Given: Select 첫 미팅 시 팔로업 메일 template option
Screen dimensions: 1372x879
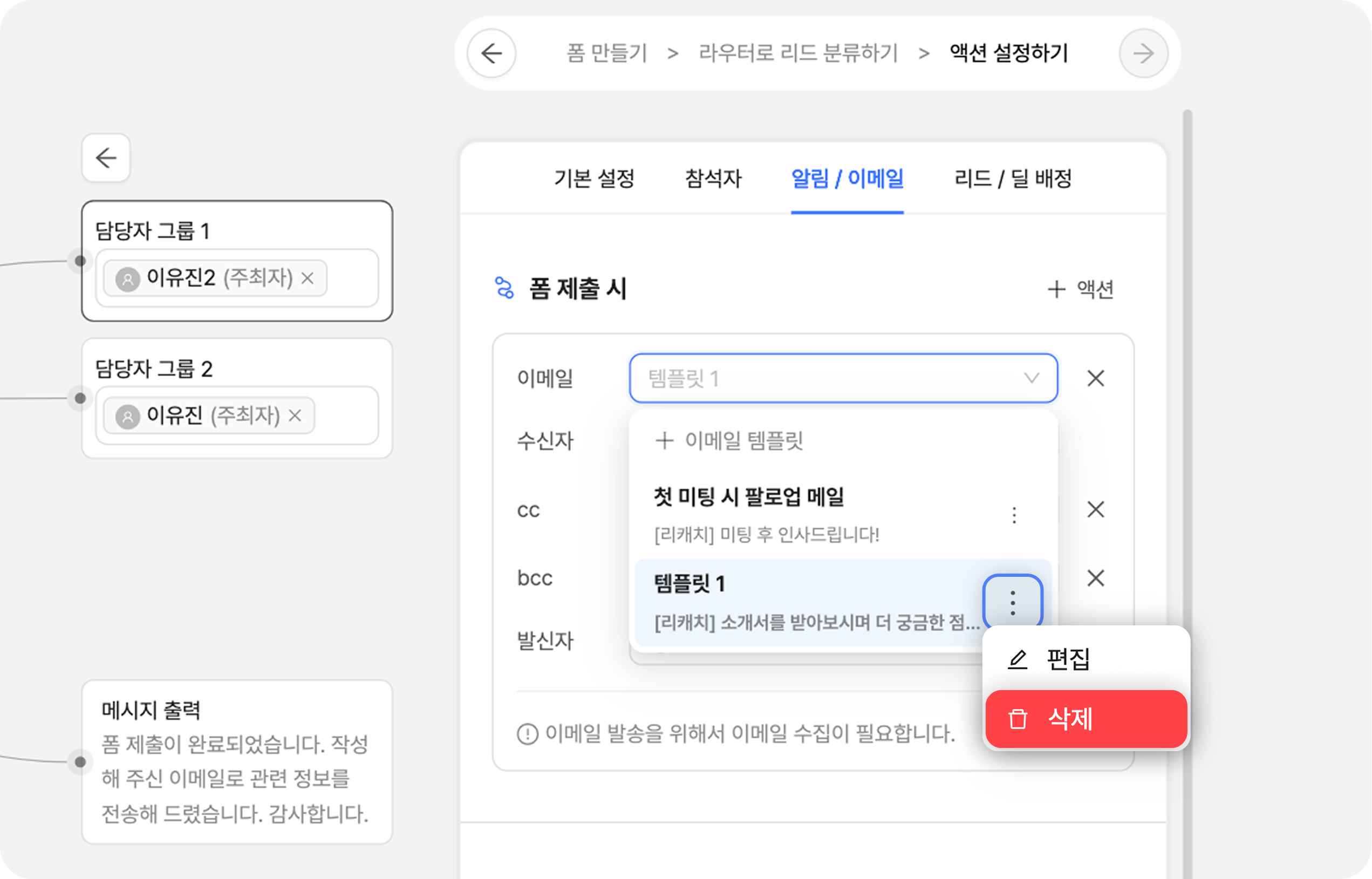Looking at the screenshot, I should [x=799, y=514].
